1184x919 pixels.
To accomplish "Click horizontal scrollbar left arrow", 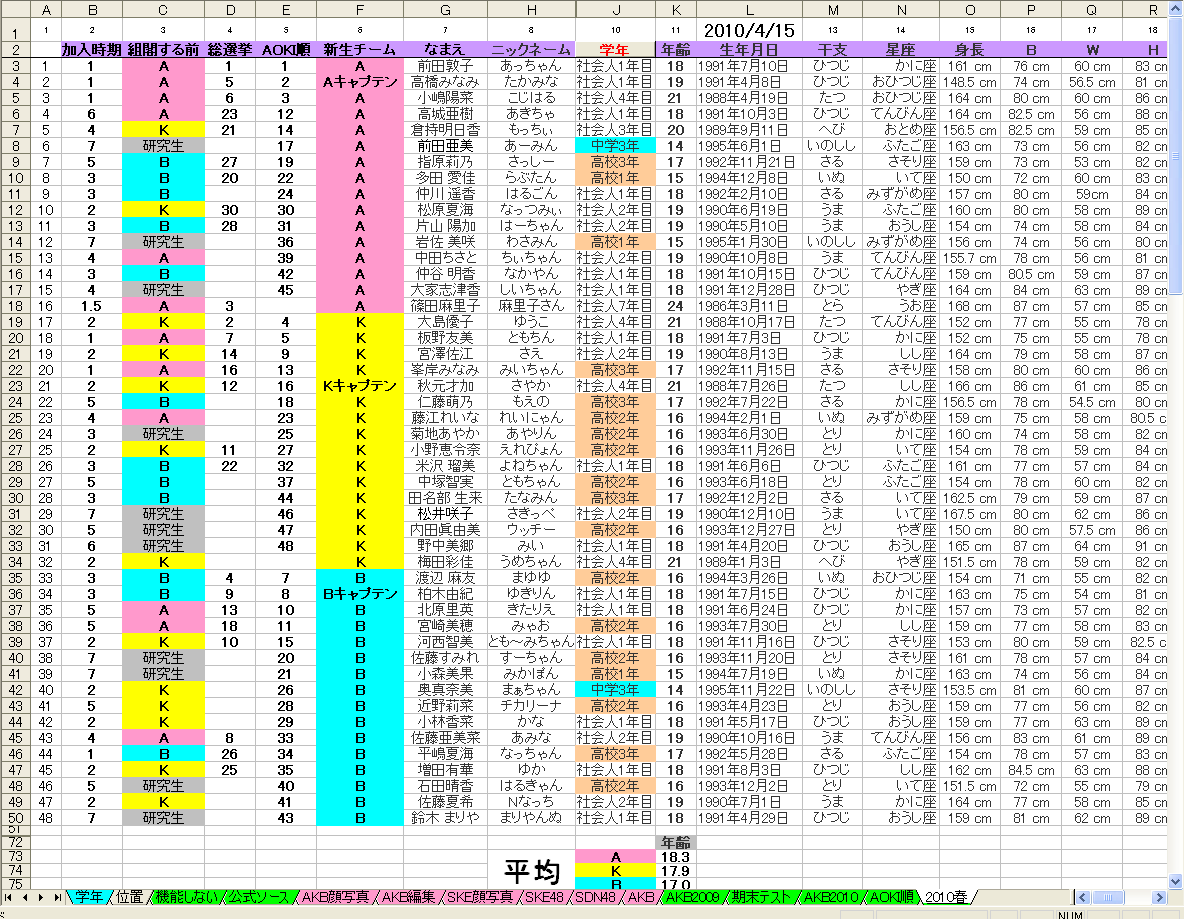I will click(1084, 897).
